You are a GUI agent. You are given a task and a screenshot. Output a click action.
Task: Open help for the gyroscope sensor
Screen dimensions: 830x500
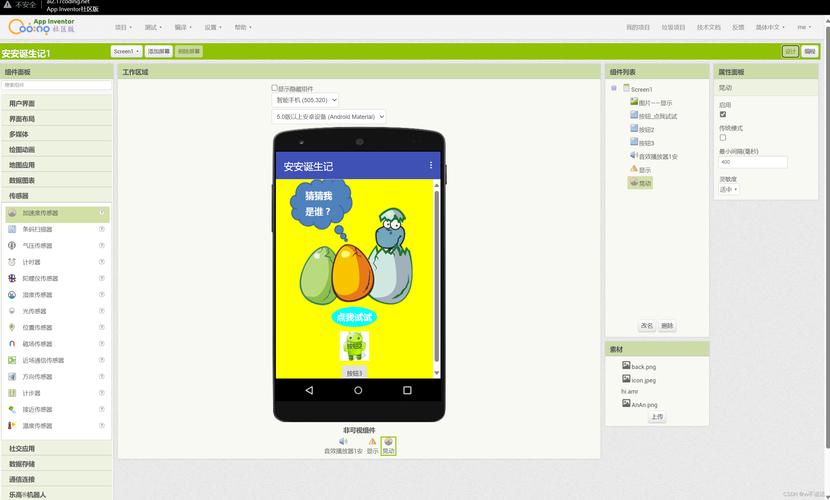[102, 278]
